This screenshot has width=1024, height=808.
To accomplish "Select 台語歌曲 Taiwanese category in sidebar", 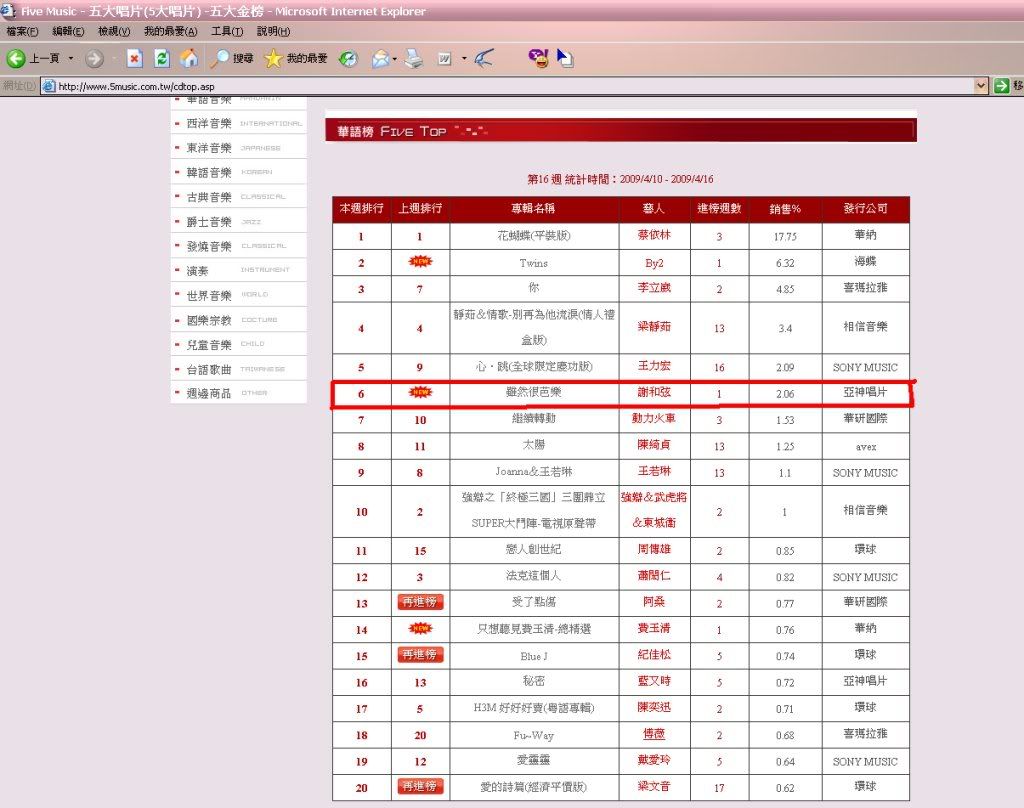I will click(x=208, y=369).
